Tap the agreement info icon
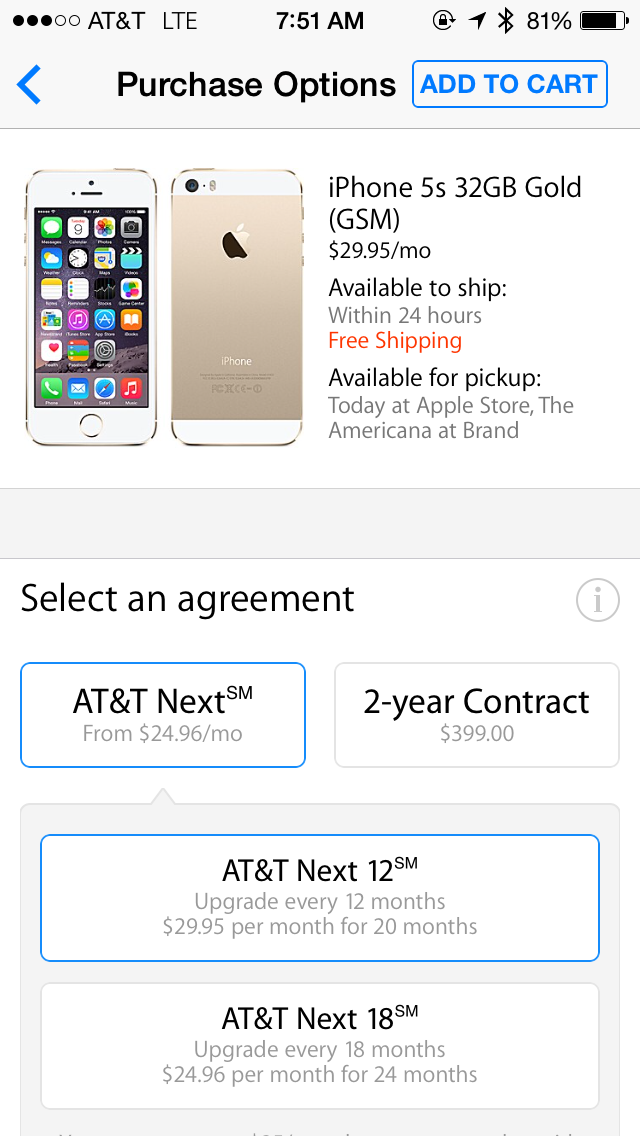 coord(597,600)
